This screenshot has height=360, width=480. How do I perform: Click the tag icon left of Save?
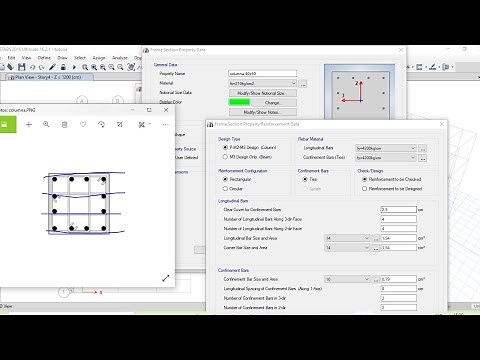[10, 67]
